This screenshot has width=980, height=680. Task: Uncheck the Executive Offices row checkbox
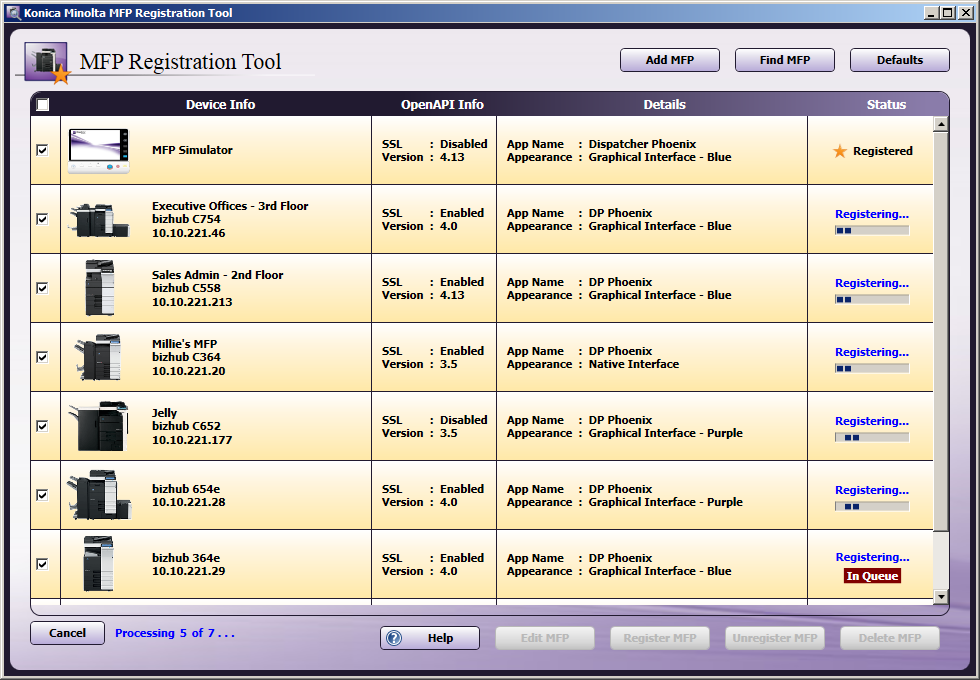point(42,219)
